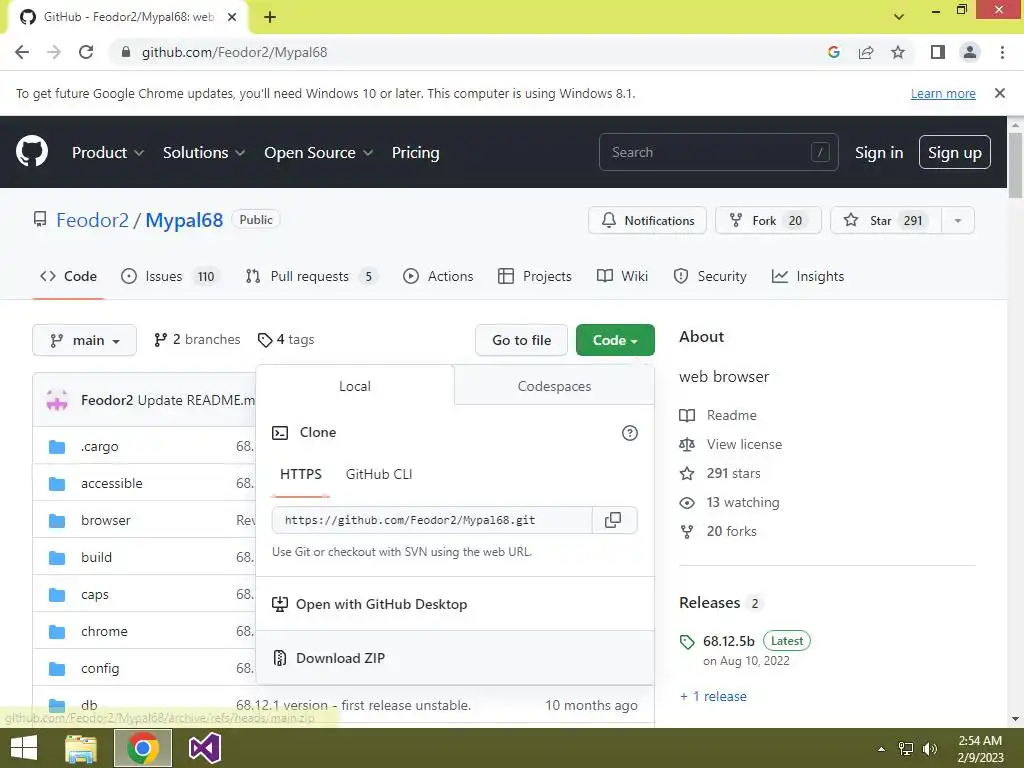Click the share page icon
The height and width of the screenshot is (768, 1024).
pyautogui.click(x=866, y=52)
